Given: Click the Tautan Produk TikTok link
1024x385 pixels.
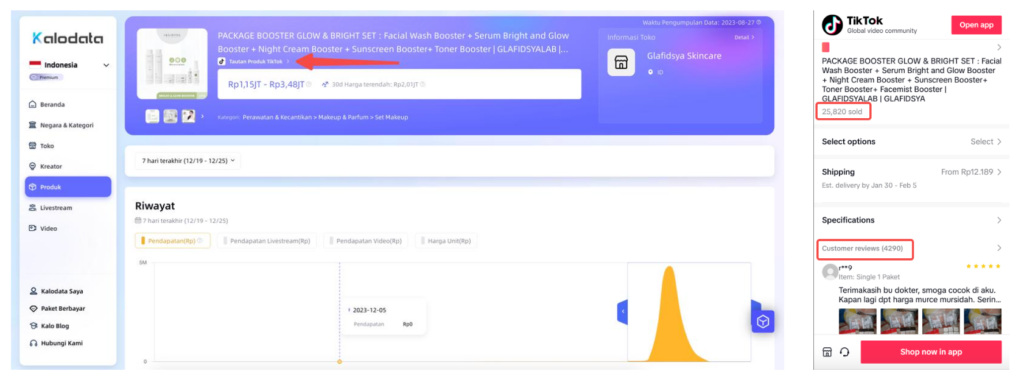Looking at the screenshot, I should pyautogui.click(x=255, y=61).
